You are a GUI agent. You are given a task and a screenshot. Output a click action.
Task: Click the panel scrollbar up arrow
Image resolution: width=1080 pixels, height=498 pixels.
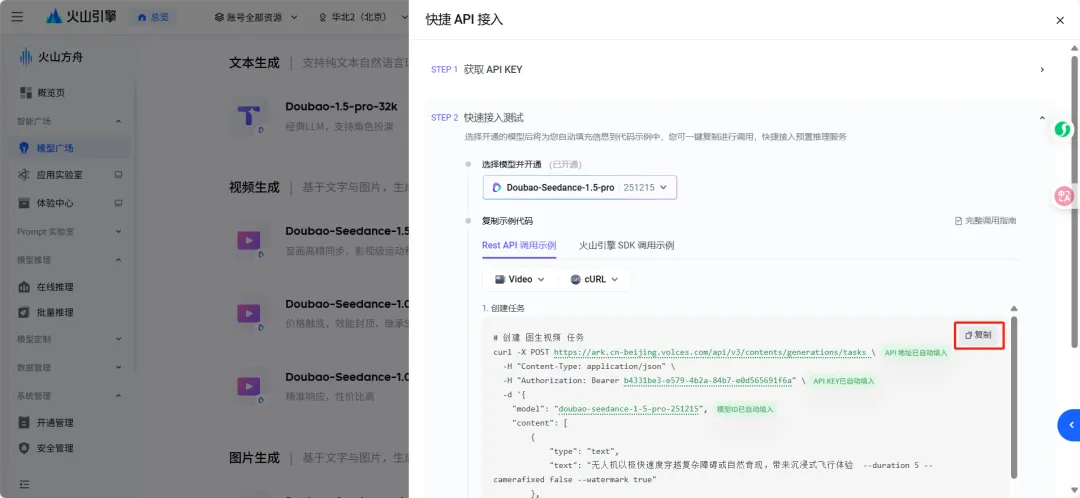coord(1074,48)
